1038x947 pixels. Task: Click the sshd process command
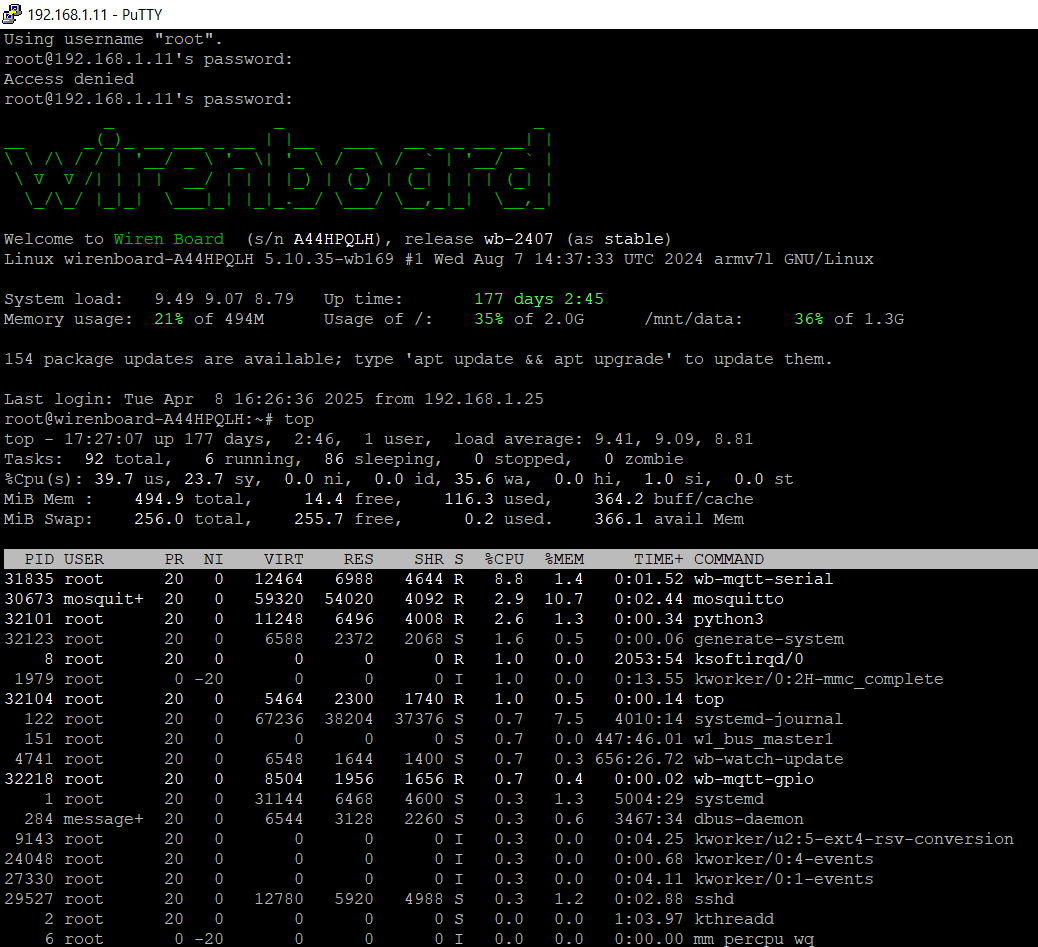[x=713, y=899]
